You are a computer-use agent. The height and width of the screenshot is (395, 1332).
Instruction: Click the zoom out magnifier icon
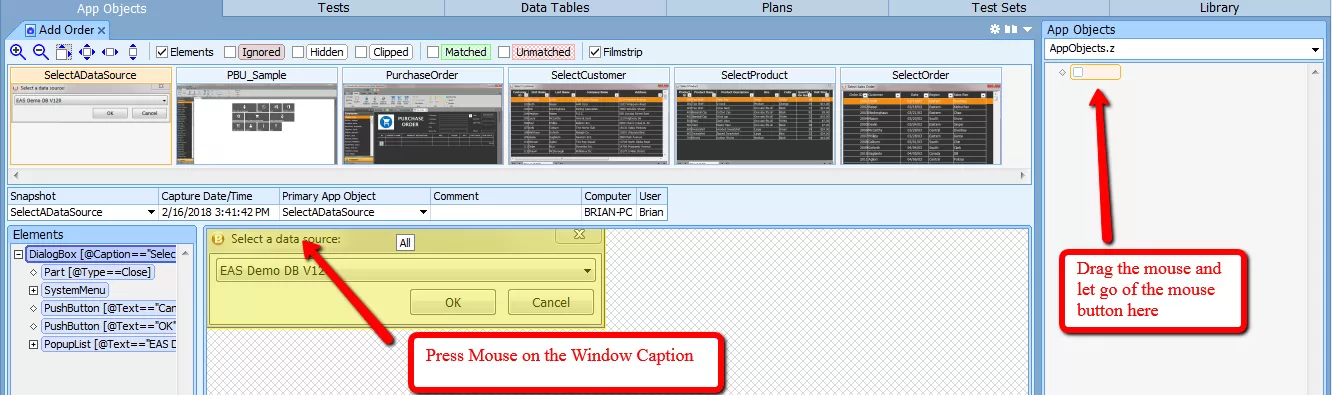[x=41, y=52]
